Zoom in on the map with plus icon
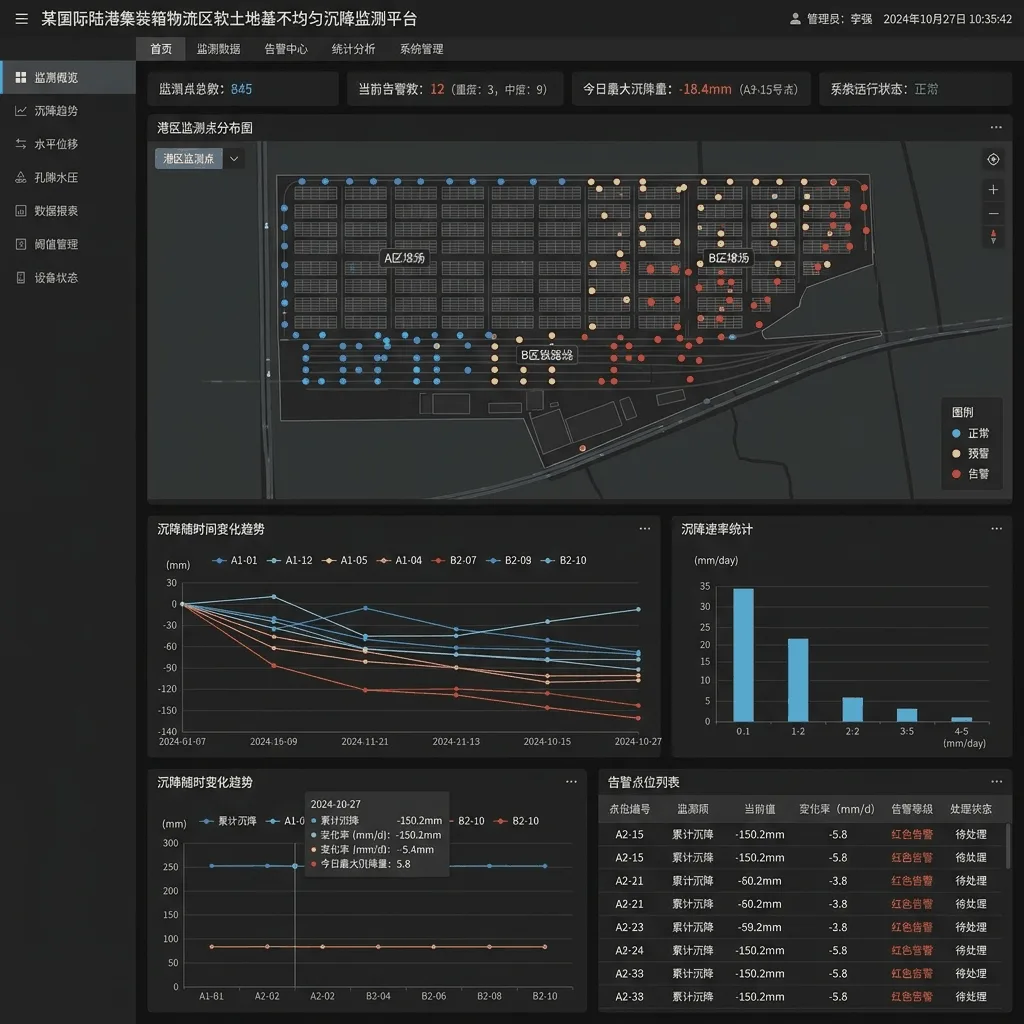 coord(993,189)
